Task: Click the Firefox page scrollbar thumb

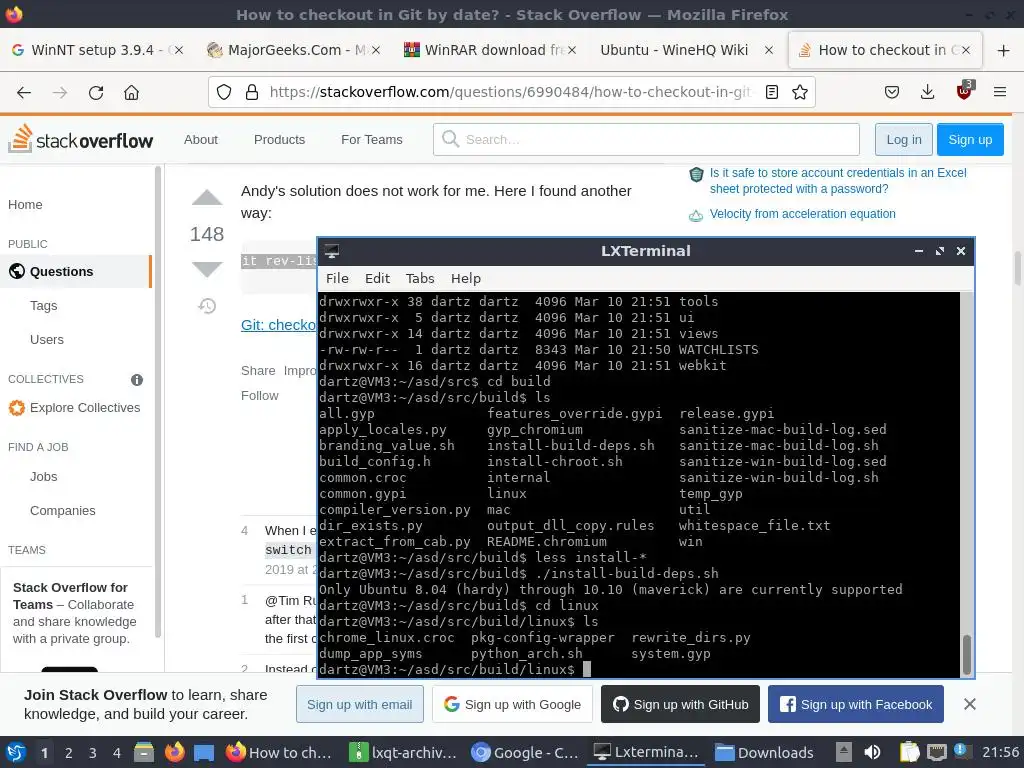Action: [x=1017, y=268]
